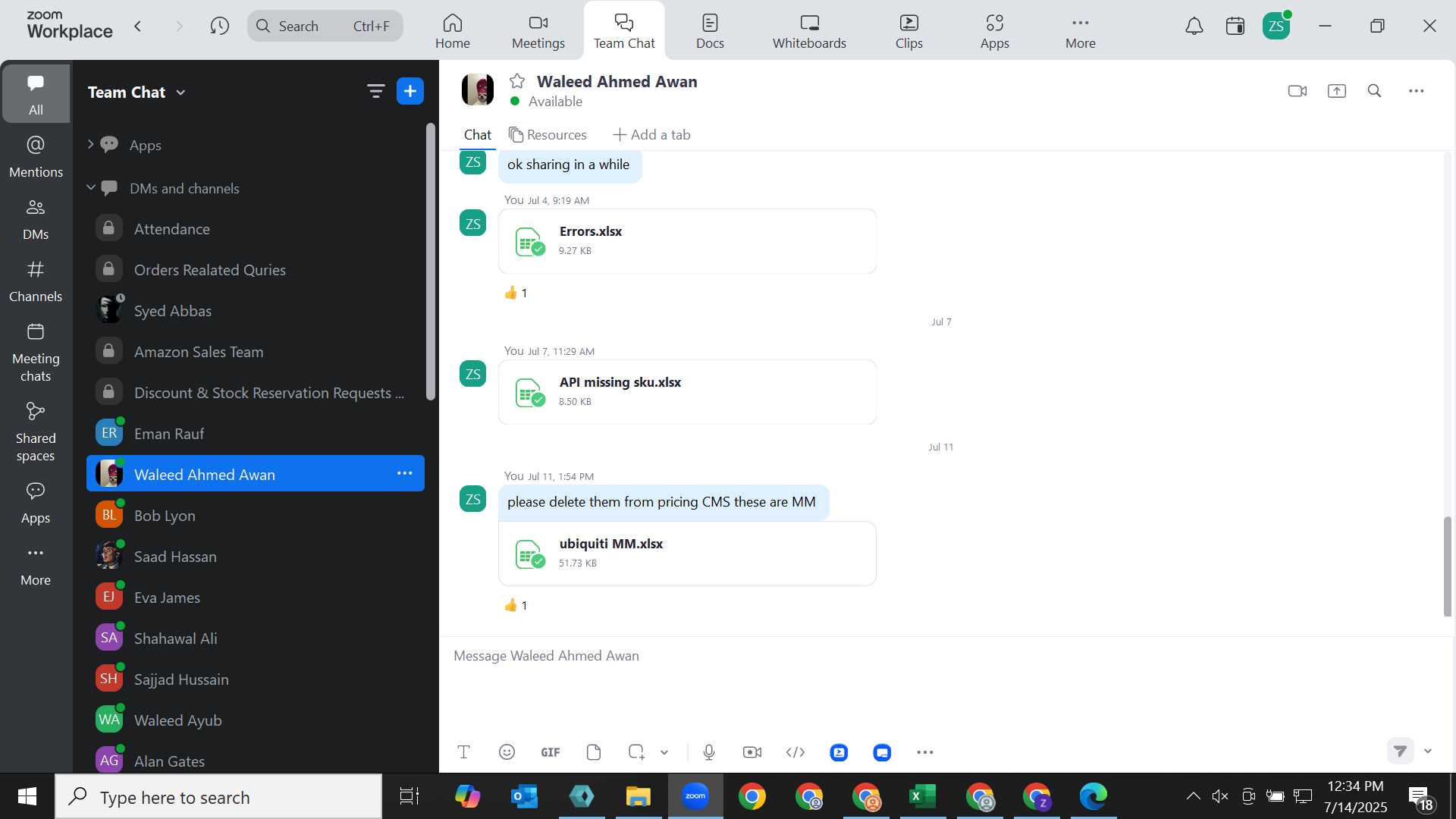Click thumbs-up reaction under ubiquiti MM.xlsx

[516, 606]
